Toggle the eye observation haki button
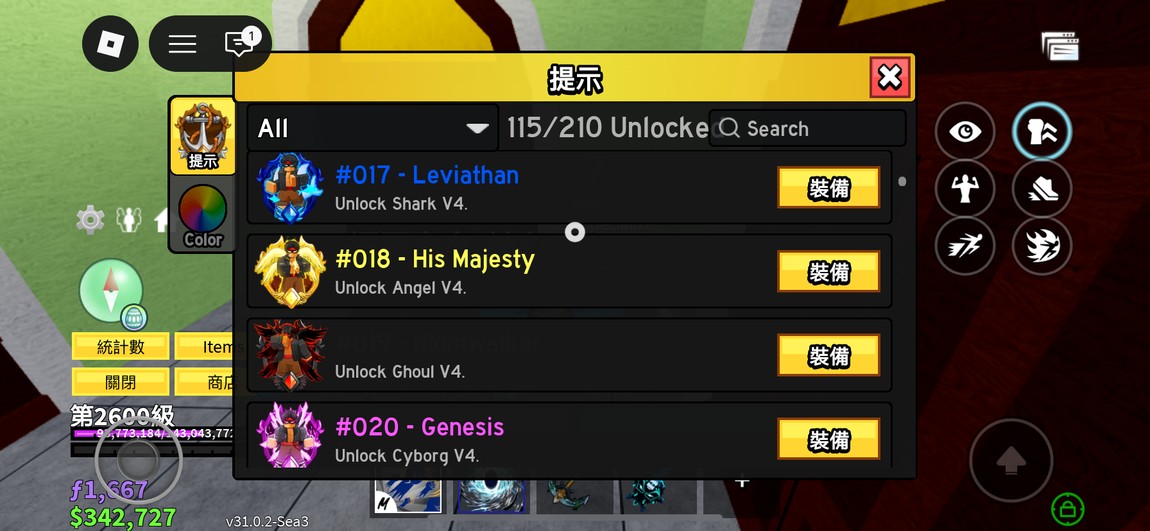1150x531 pixels. tap(964, 131)
